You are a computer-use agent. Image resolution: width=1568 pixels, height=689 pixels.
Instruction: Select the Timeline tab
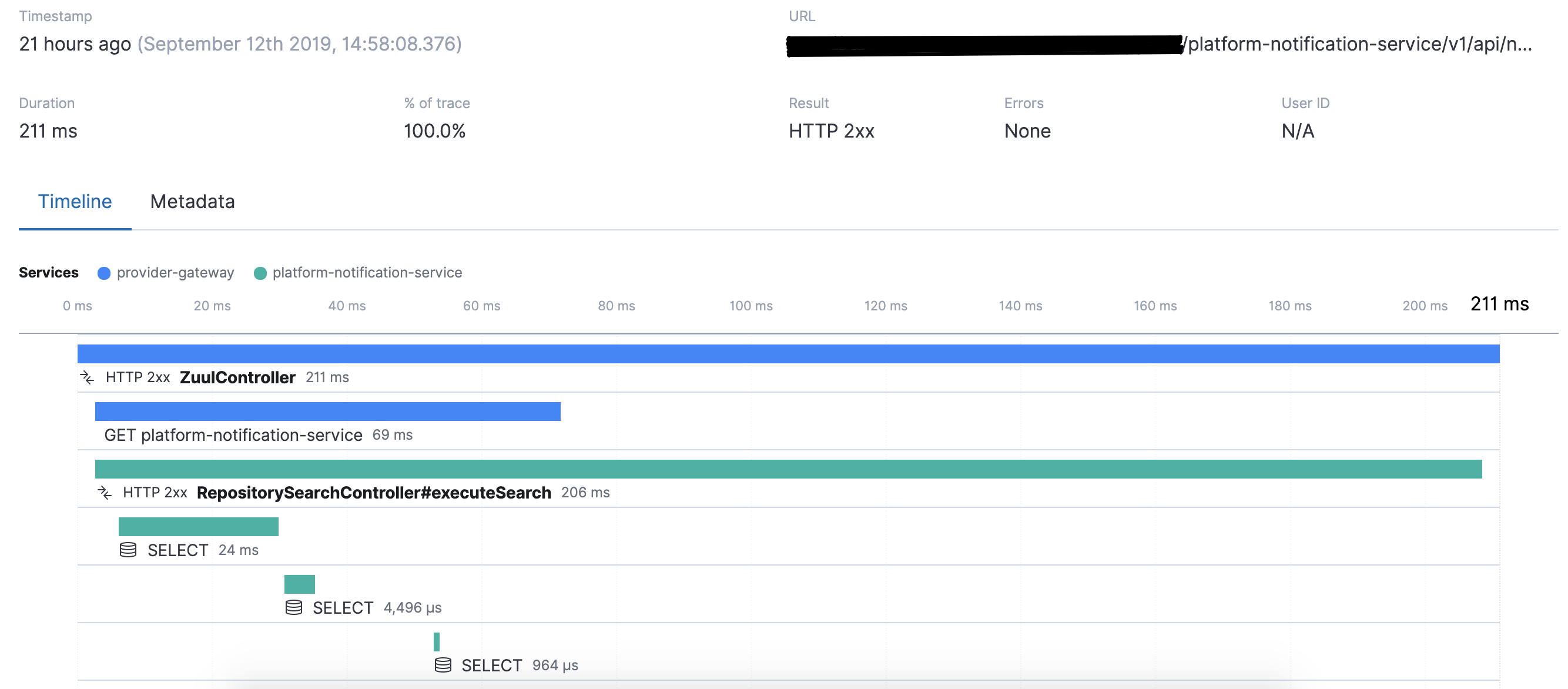point(75,202)
